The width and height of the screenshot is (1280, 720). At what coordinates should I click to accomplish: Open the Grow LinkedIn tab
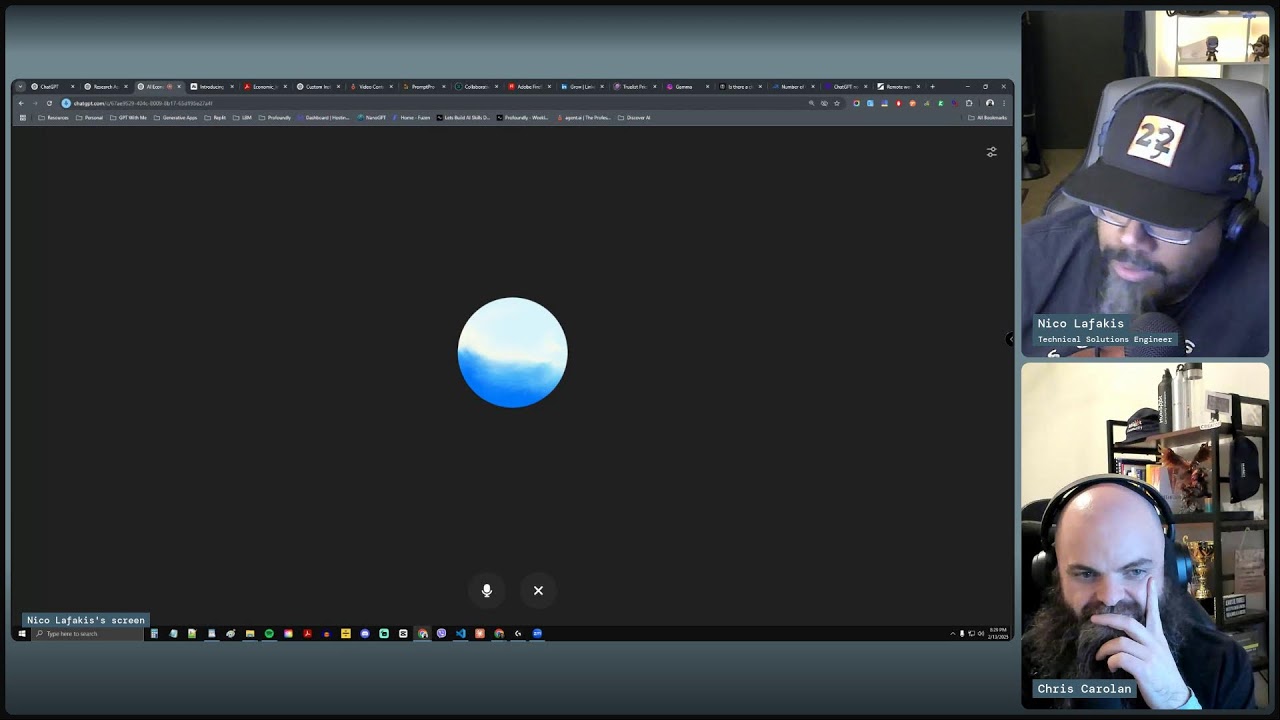click(581, 87)
